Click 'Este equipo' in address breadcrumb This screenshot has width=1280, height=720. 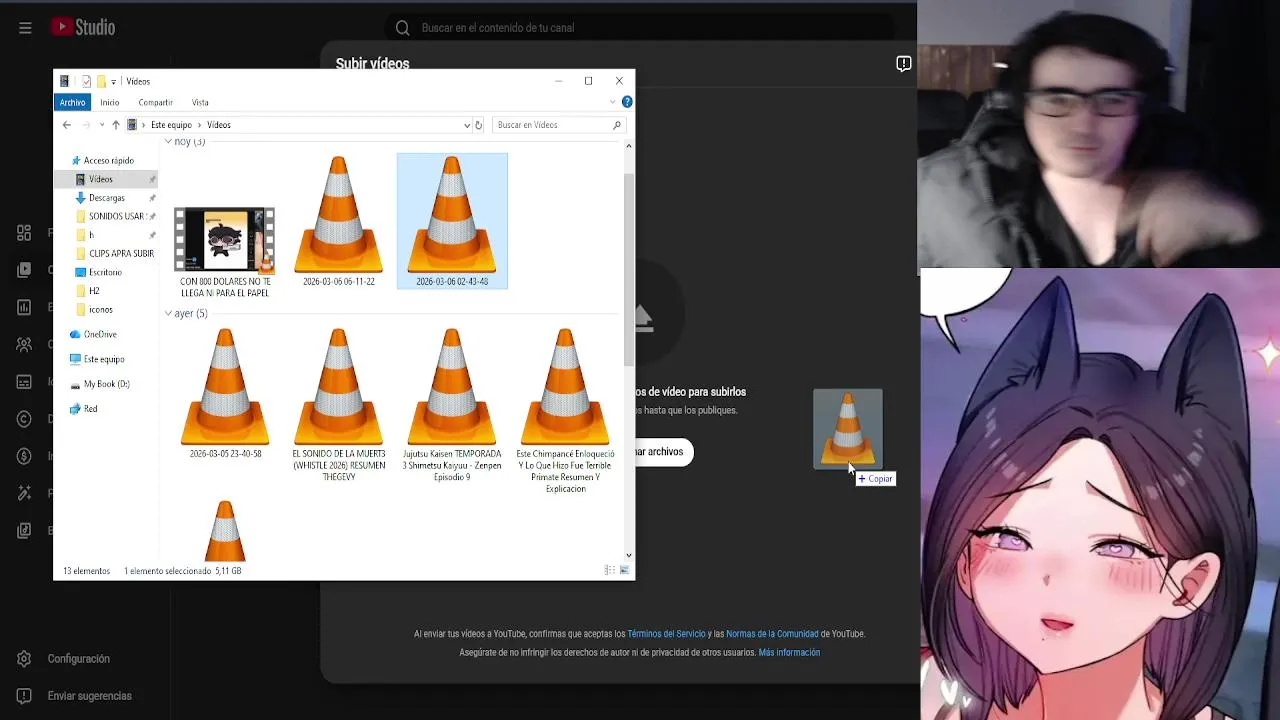(171, 125)
